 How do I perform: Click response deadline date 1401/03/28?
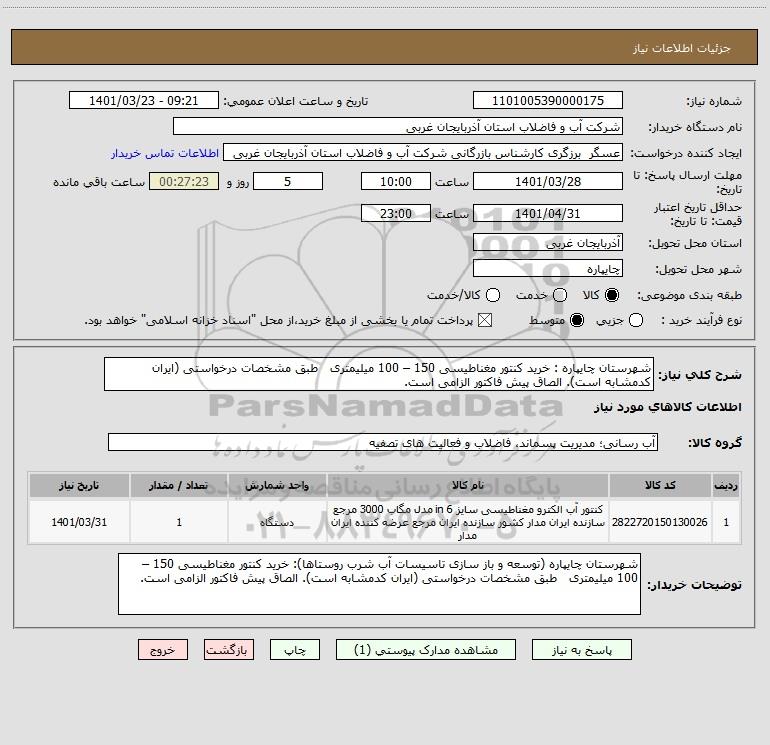click(x=548, y=181)
